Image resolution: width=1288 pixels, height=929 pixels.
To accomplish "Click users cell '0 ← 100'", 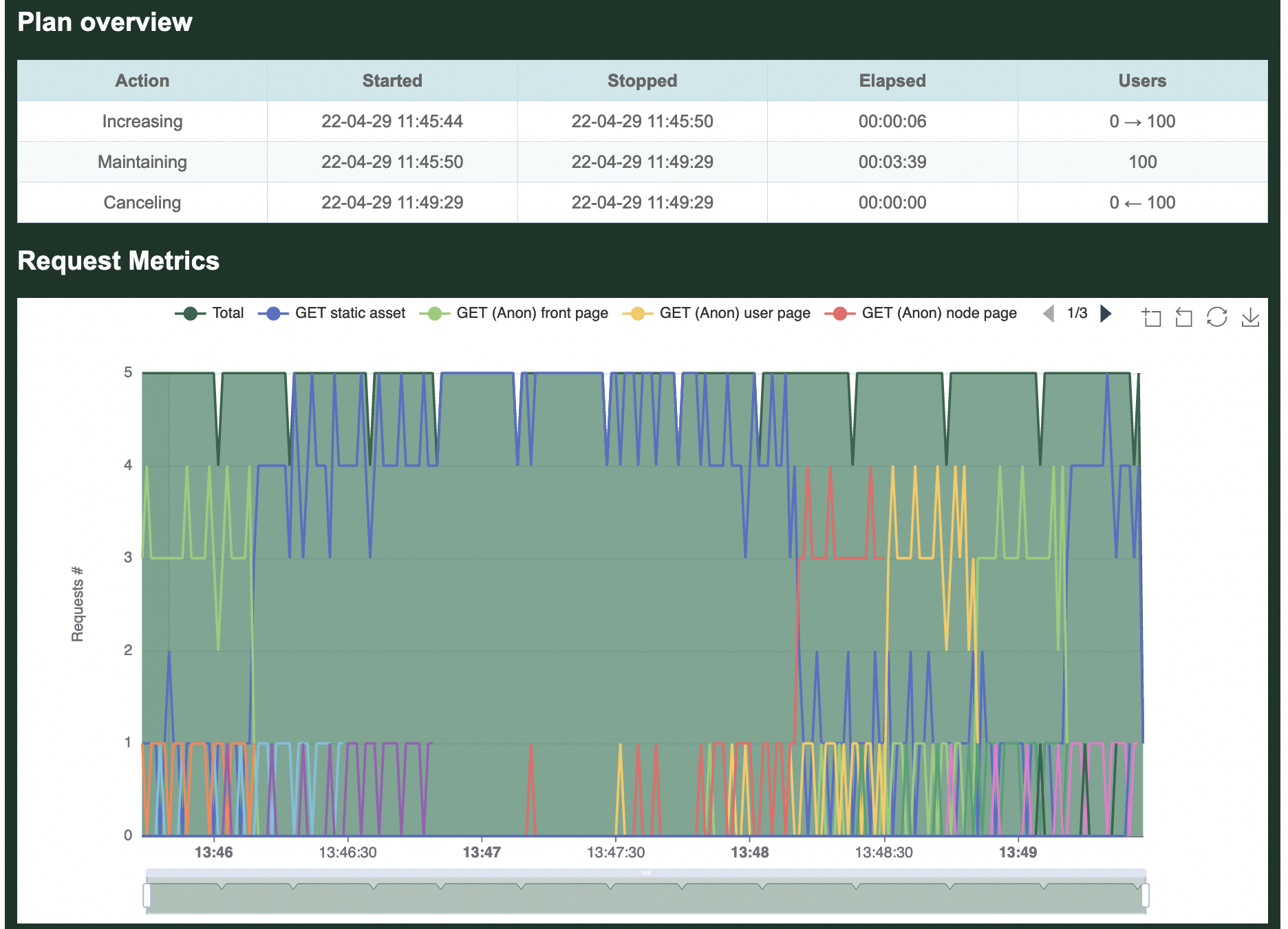I will (1143, 202).
